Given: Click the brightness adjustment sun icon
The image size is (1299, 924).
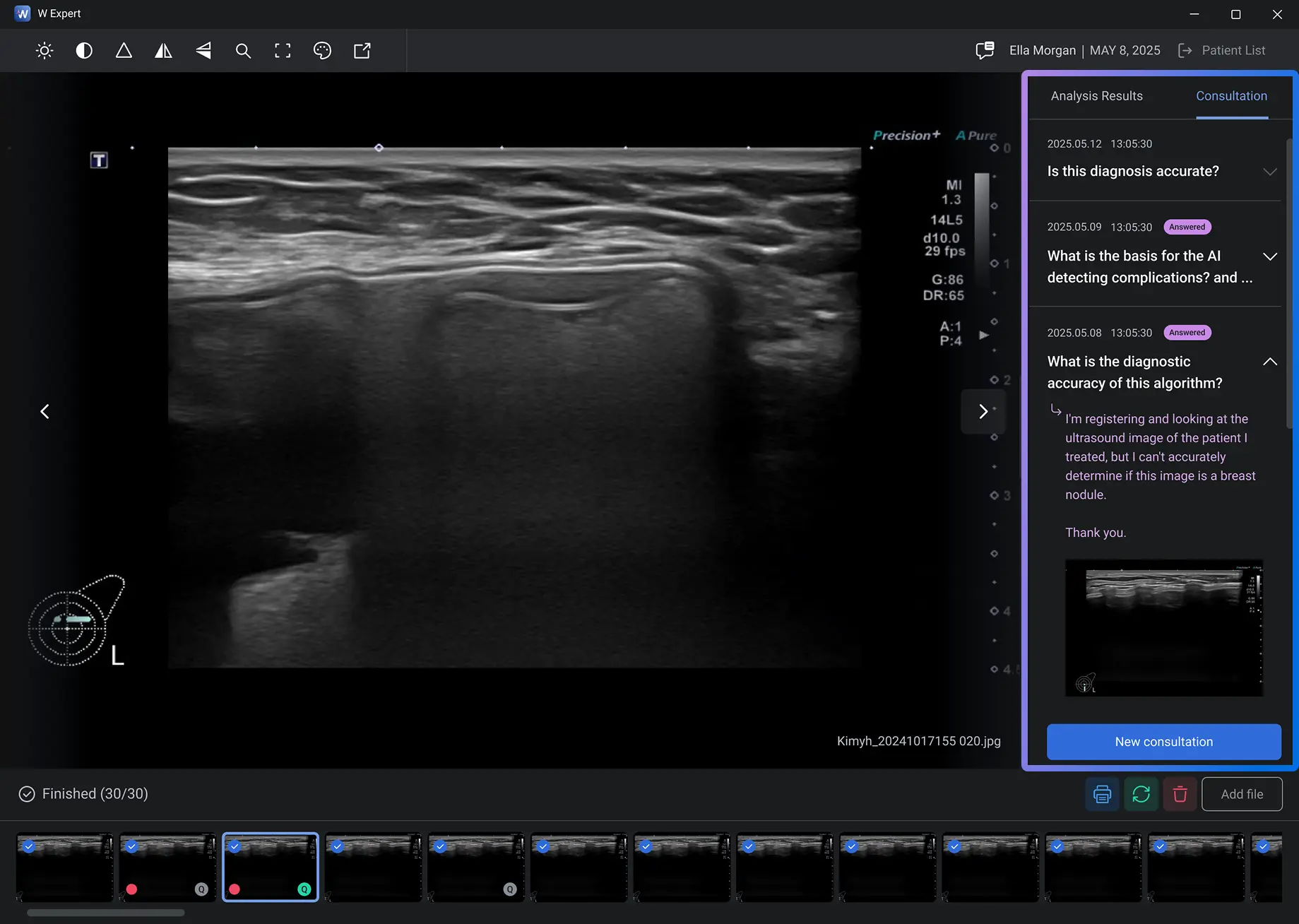Looking at the screenshot, I should pos(45,51).
